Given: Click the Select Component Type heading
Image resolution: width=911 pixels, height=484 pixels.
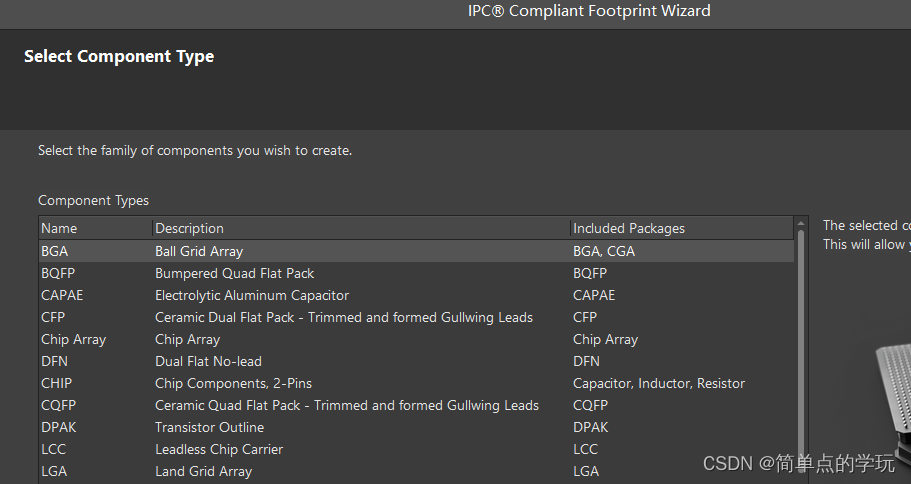Looking at the screenshot, I should coord(119,56).
